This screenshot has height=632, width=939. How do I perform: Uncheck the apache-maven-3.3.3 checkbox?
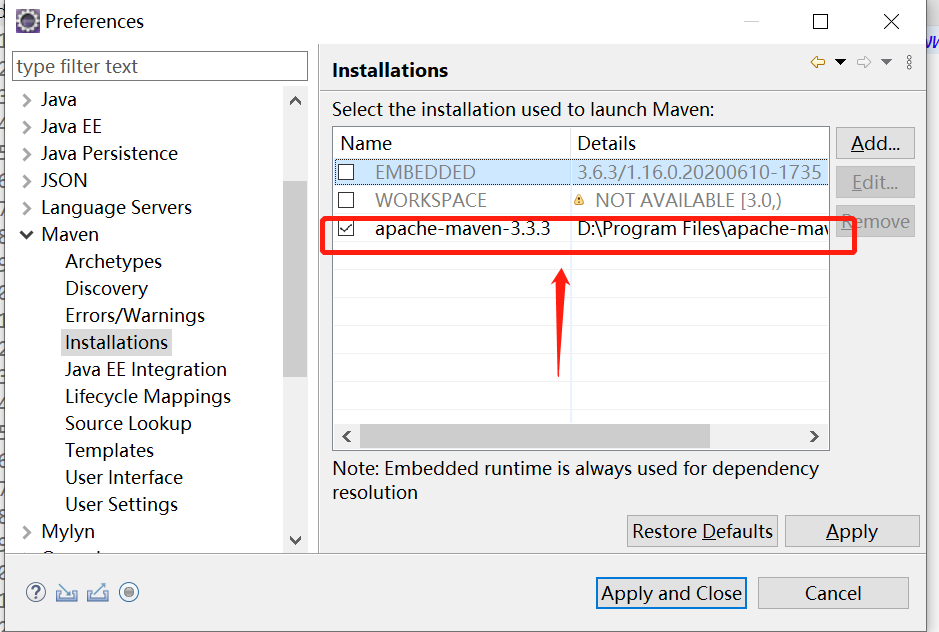coord(346,228)
